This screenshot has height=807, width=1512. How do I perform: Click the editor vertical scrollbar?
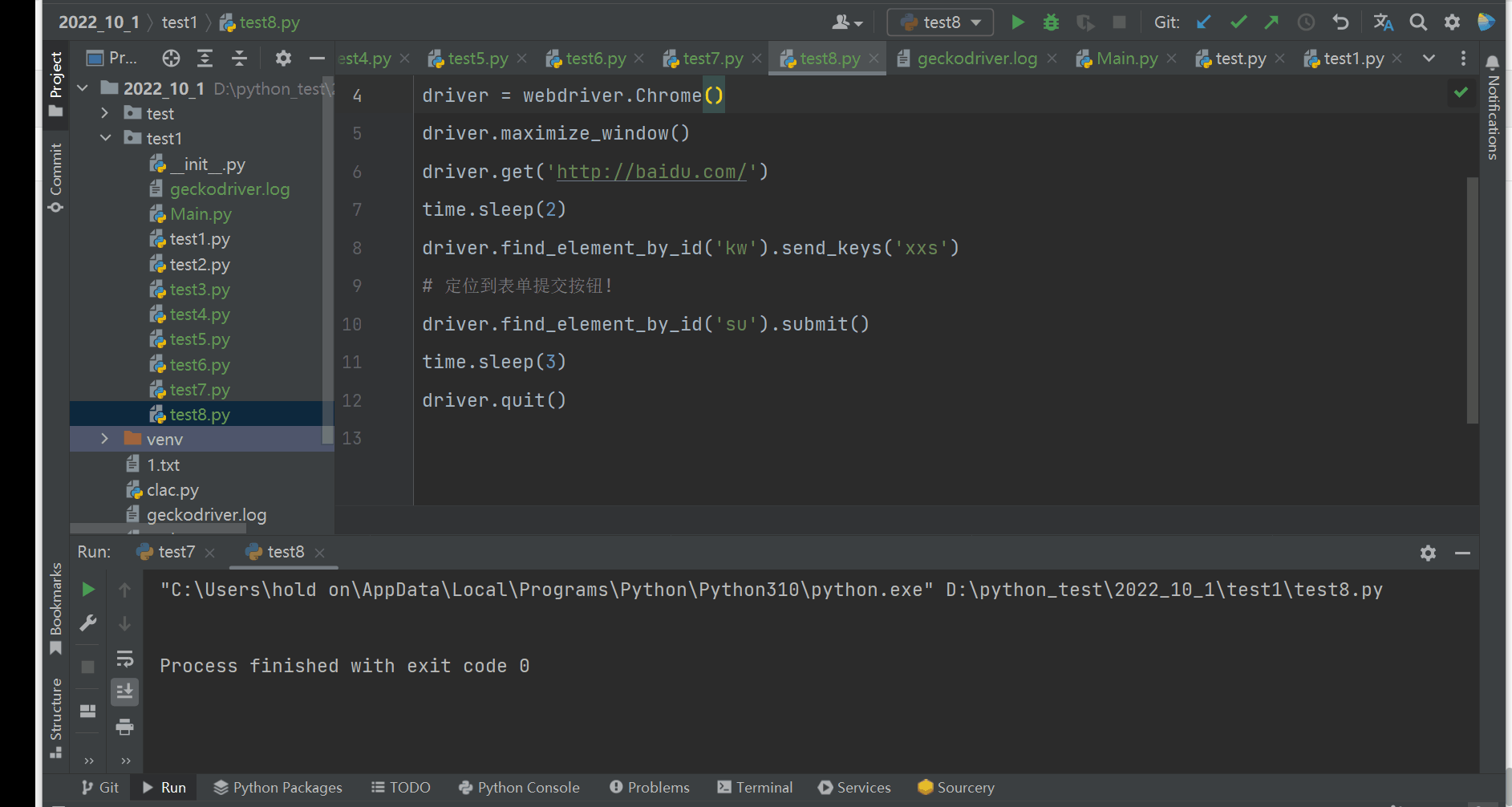coord(1472,301)
